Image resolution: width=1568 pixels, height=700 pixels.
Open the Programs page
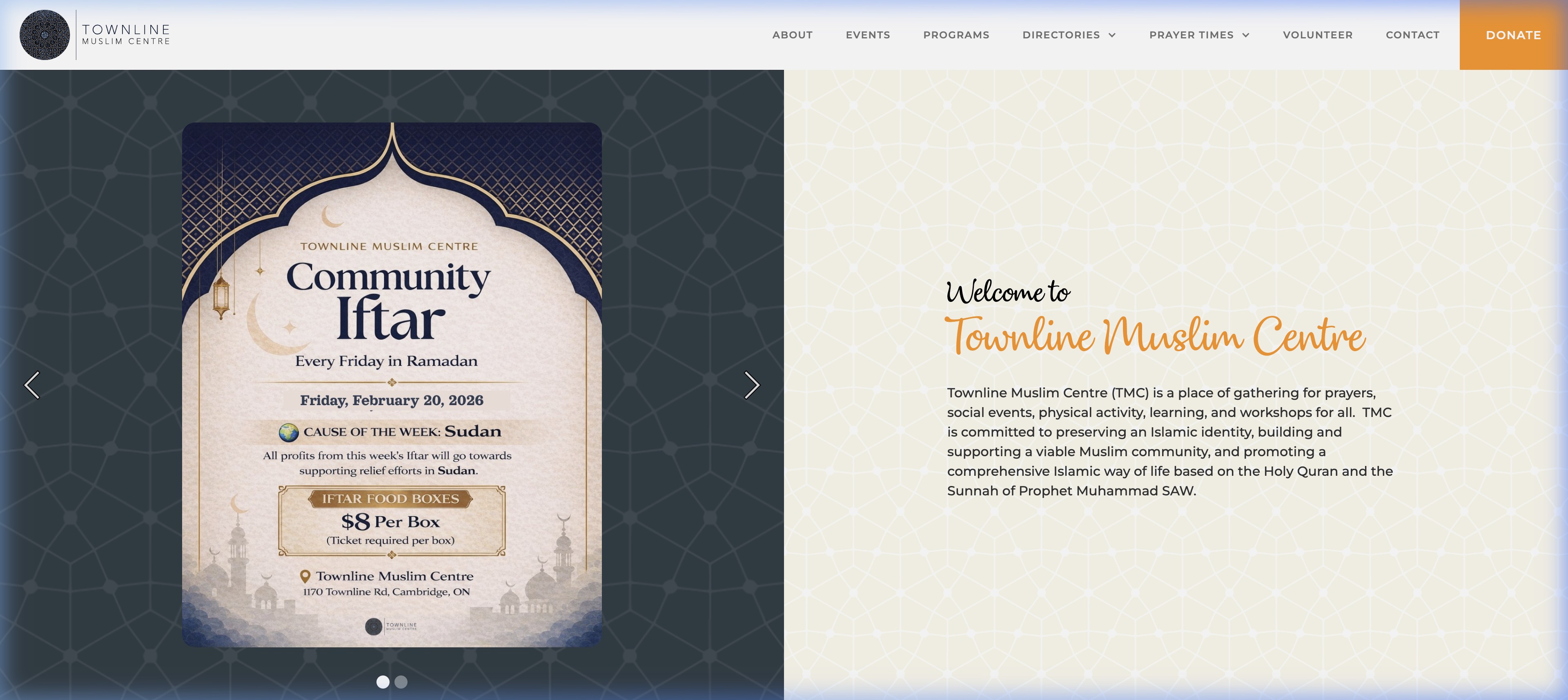click(x=955, y=35)
